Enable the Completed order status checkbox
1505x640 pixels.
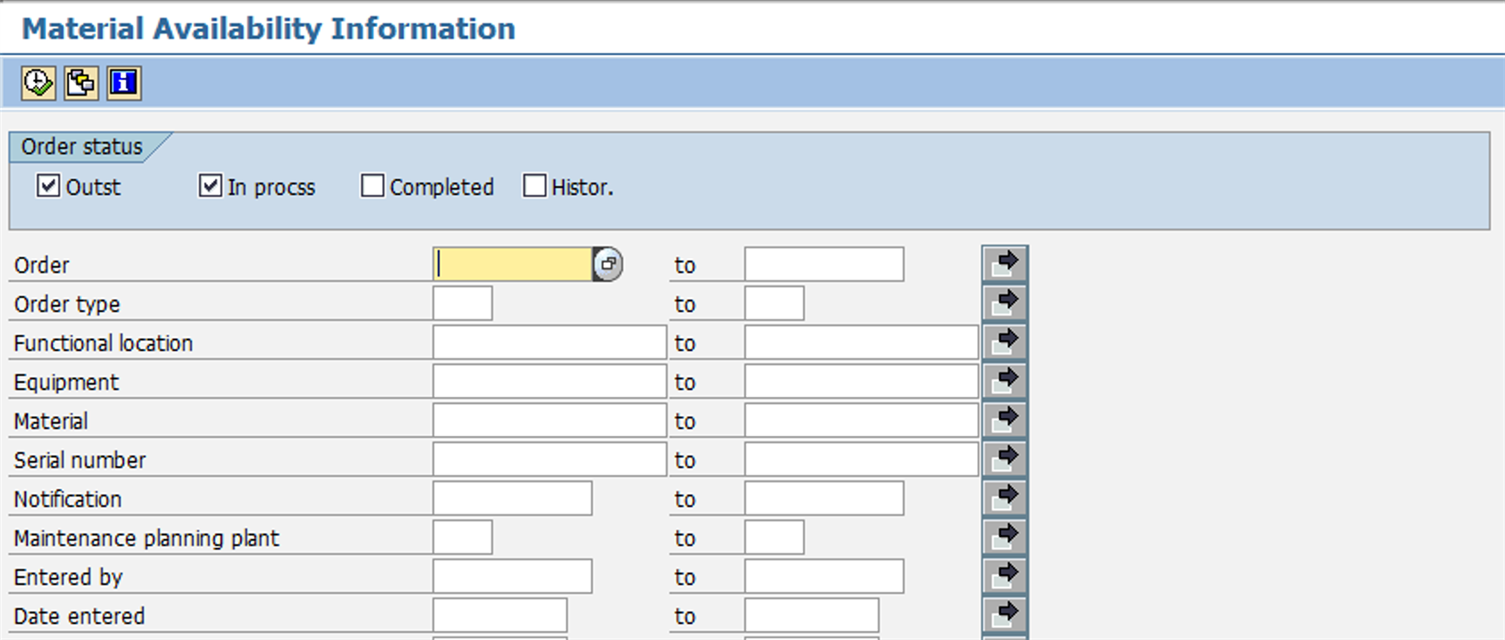pos(373,186)
